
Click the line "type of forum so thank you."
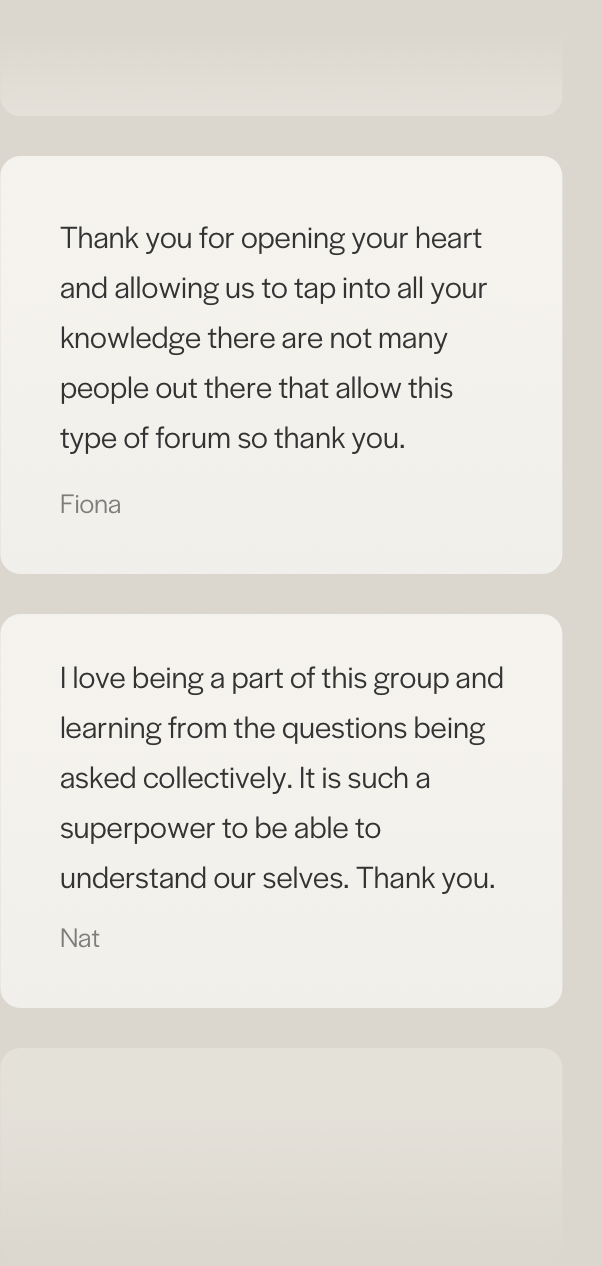pos(232,439)
